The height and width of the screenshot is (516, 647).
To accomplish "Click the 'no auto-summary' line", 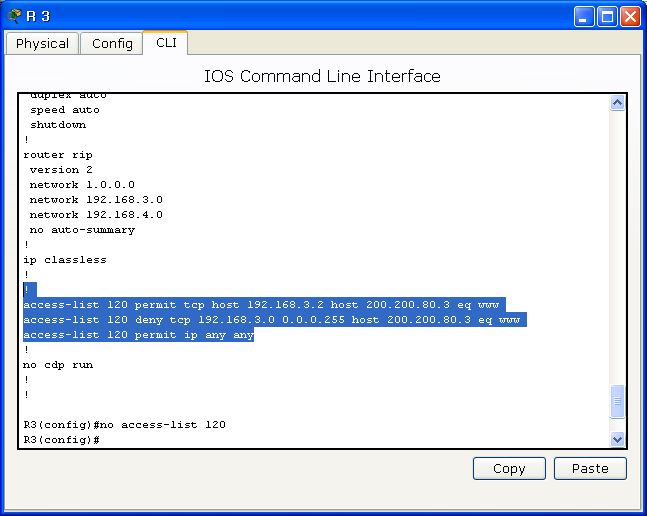I will click(x=82, y=230).
